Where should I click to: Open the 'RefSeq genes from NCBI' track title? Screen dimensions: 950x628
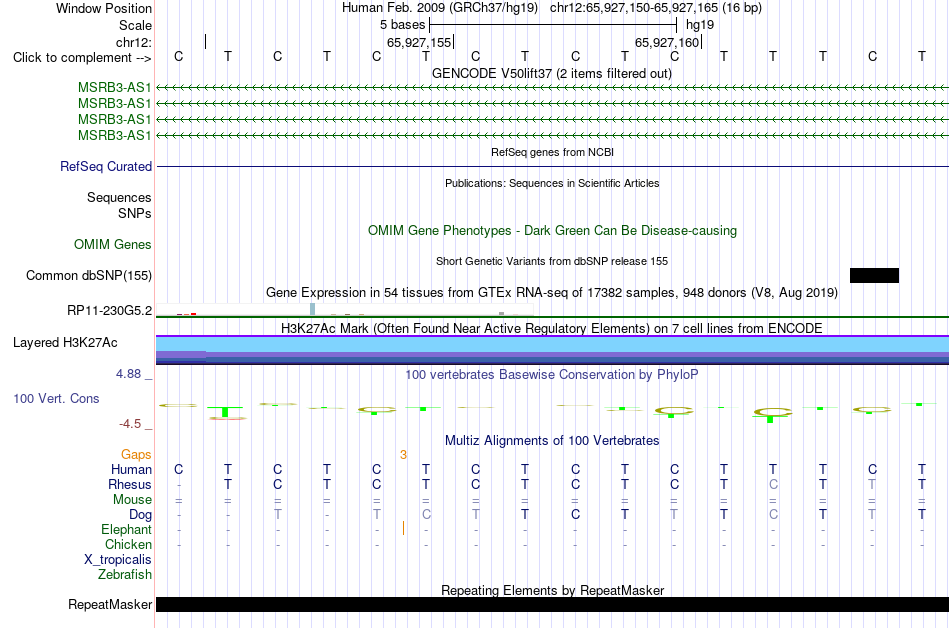coord(552,152)
